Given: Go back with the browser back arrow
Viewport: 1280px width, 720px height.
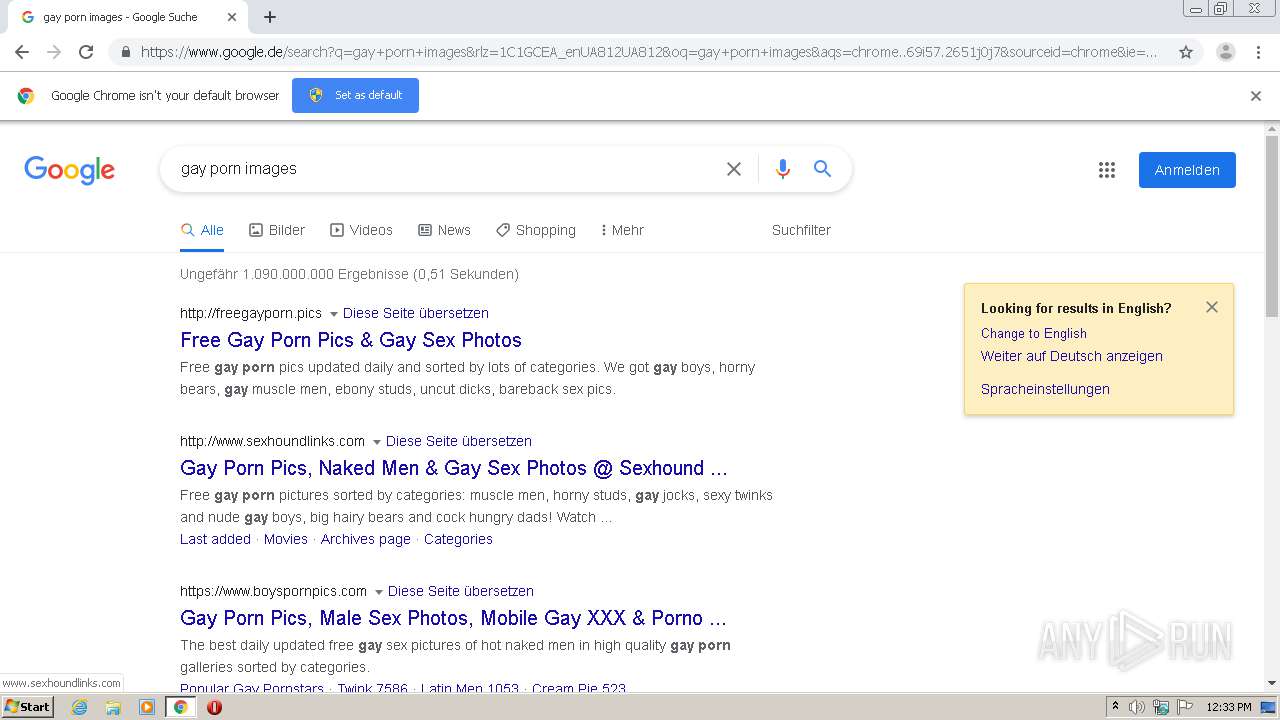Looking at the screenshot, I should (x=22, y=52).
